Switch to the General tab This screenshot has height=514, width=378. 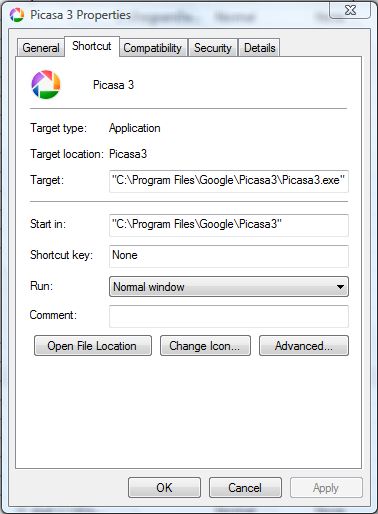click(41, 48)
